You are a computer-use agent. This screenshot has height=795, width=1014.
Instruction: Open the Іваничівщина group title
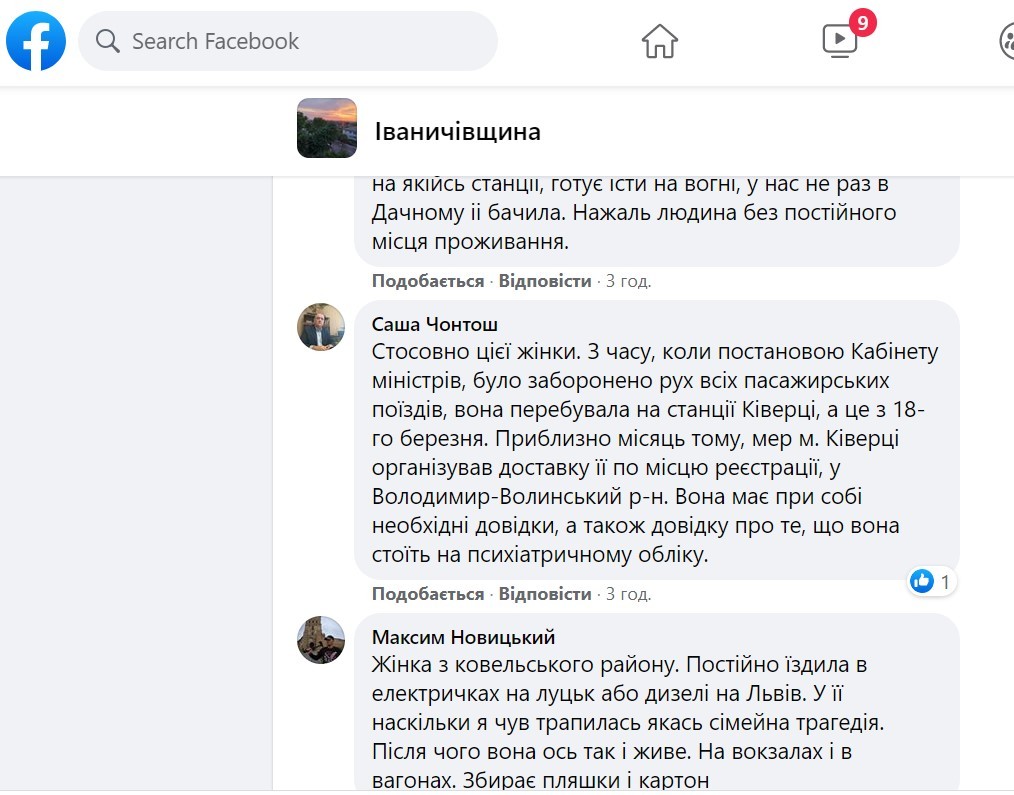(x=457, y=131)
